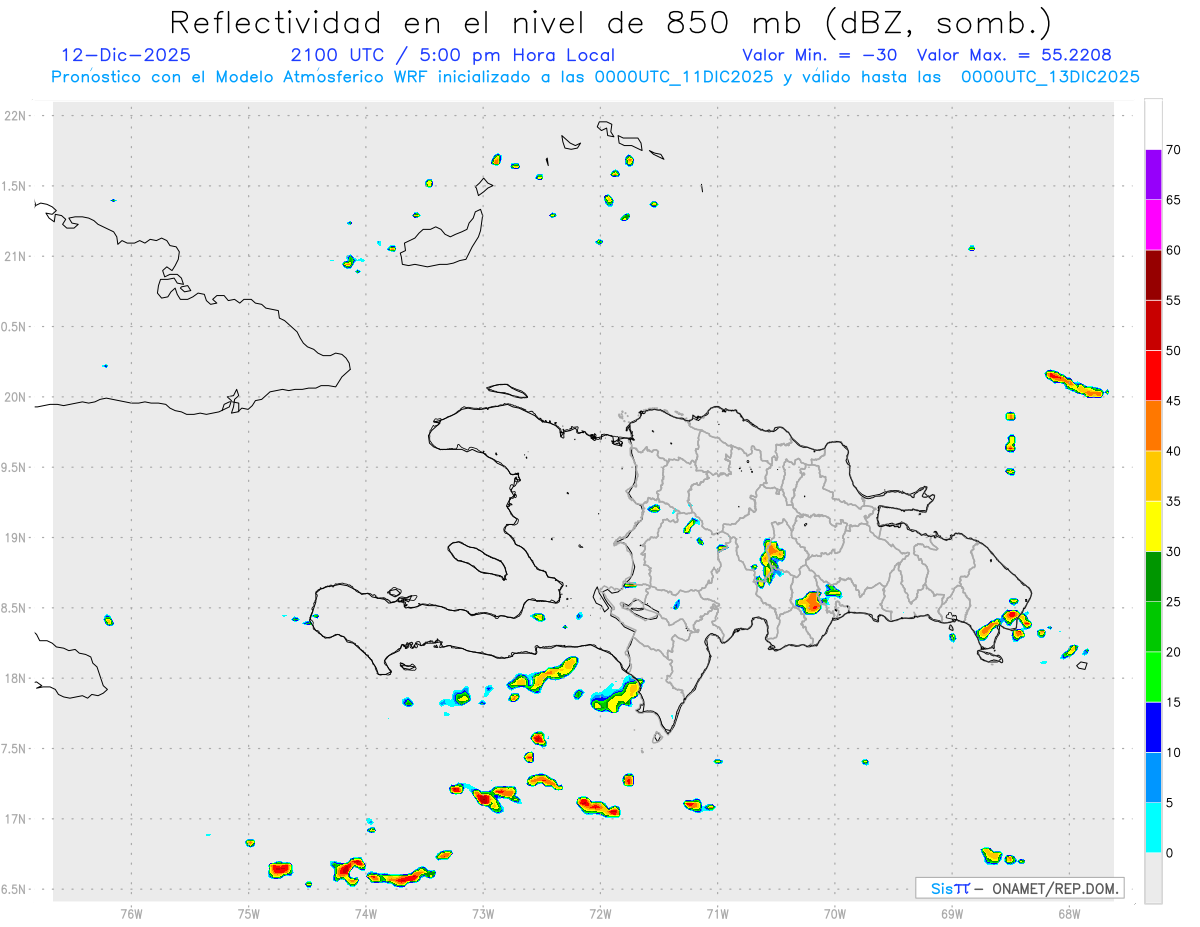Click the magenta 60–65 dBZ color bar segment
The height and width of the screenshot is (927, 1200).
(x=1153, y=225)
